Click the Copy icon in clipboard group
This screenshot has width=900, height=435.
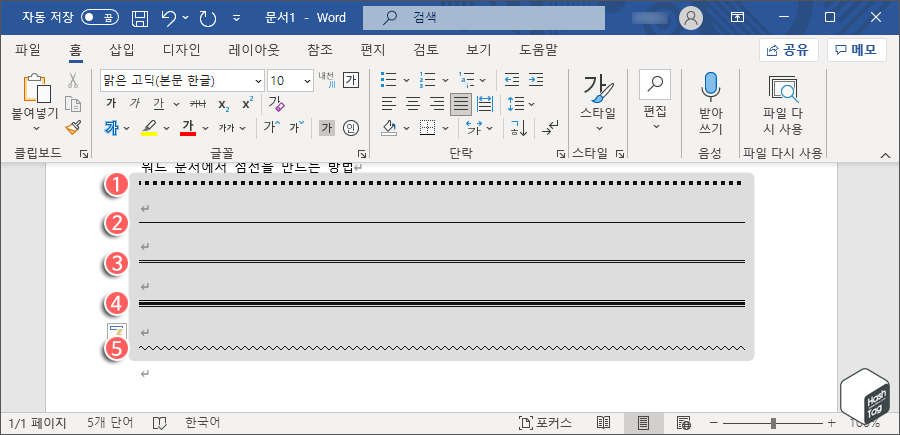point(72,104)
